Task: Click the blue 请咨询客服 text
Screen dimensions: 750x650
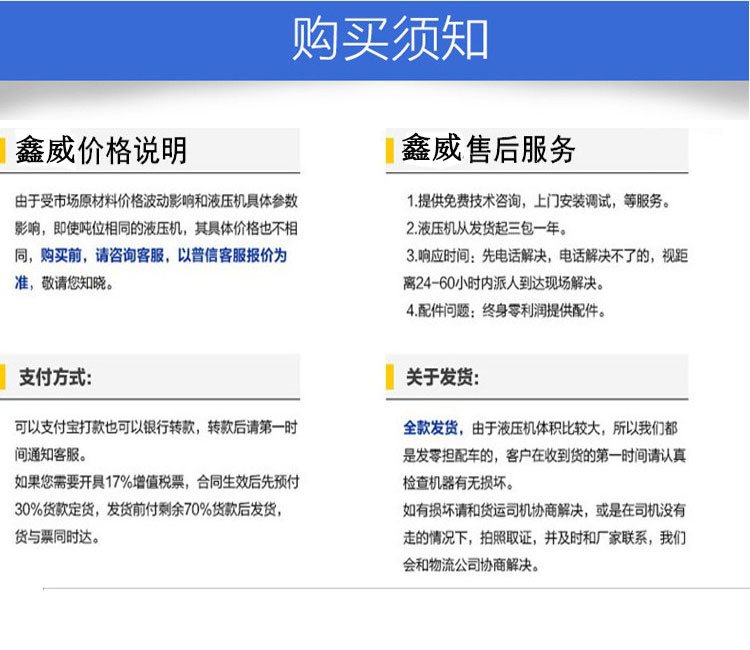Action: click(131, 255)
